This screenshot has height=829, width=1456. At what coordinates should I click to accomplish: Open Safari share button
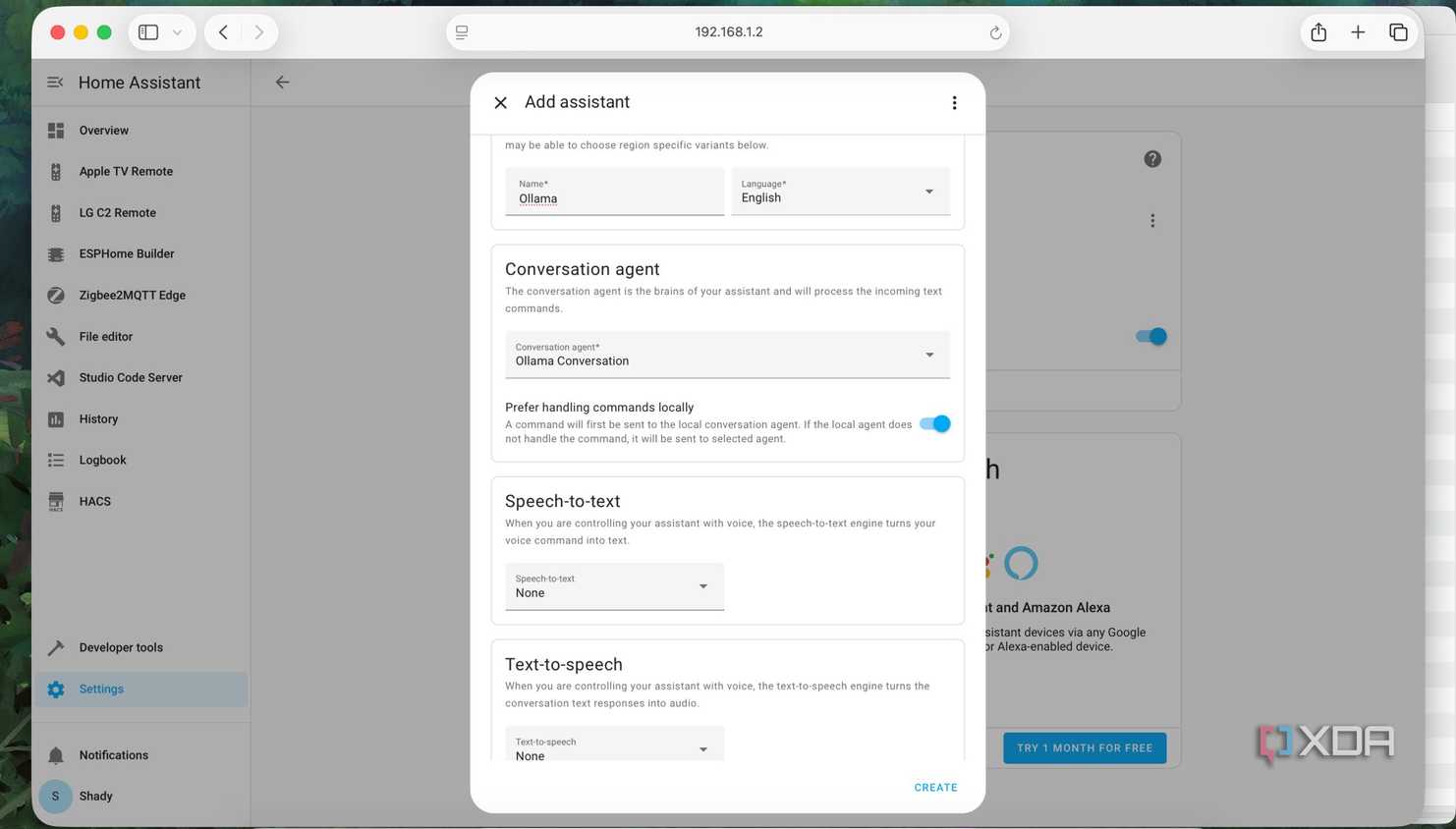[x=1318, y=32]
